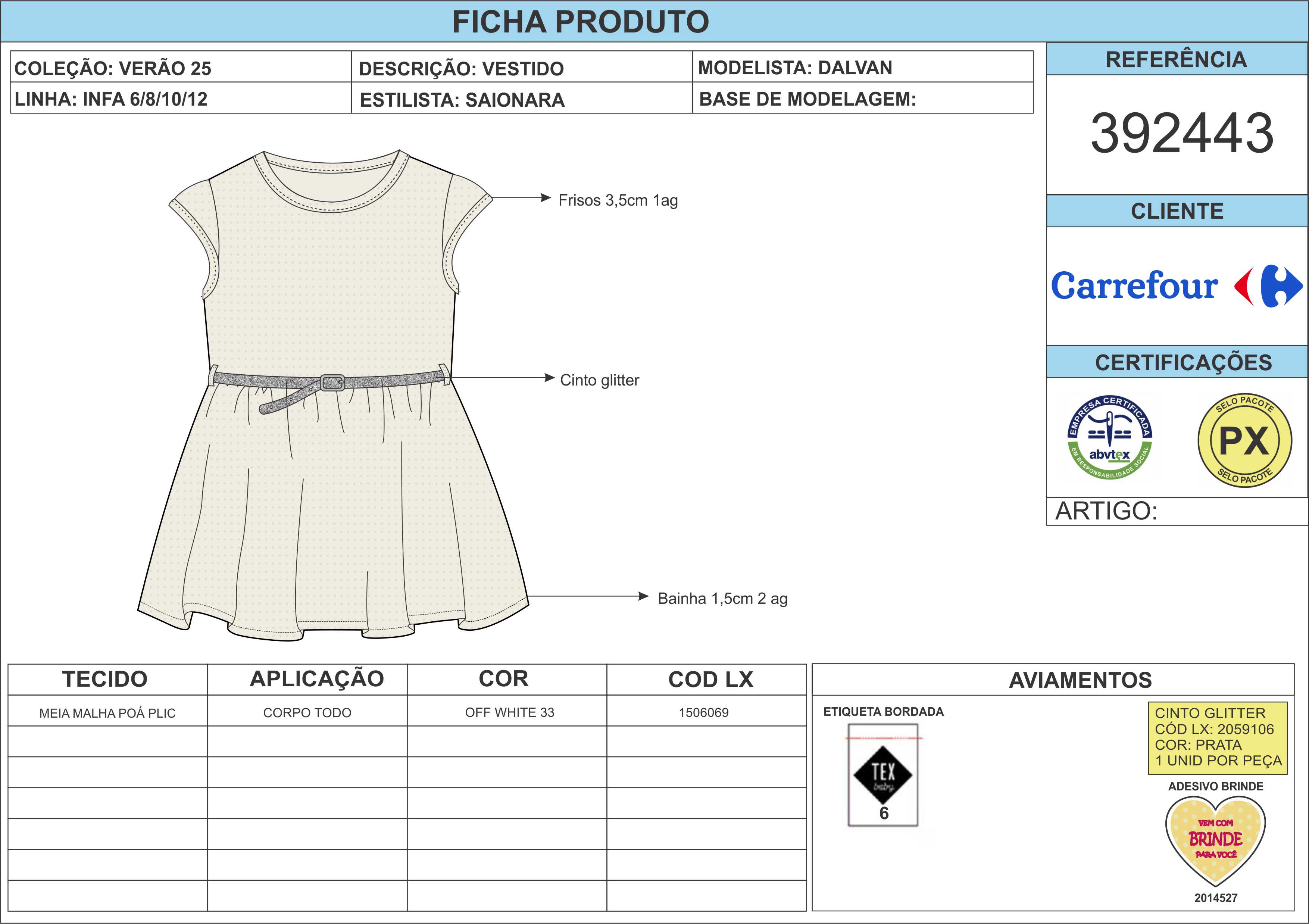Click the OFF WHITE 33 color cell
1309x924 pixels.
[x=509, y=712]
